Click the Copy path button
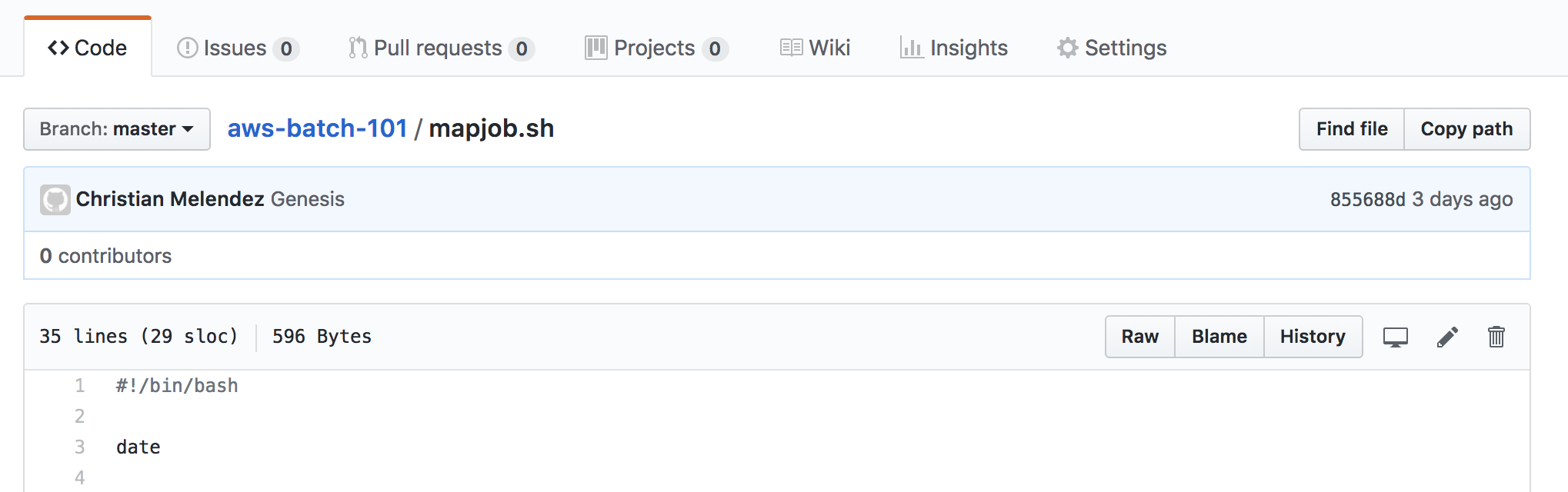 coord(1466,129)
